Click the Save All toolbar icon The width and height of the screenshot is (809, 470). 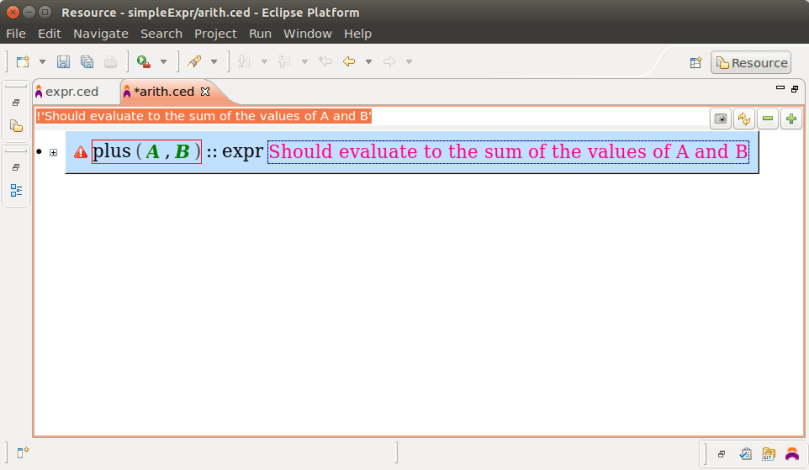[x=87, y=62]
